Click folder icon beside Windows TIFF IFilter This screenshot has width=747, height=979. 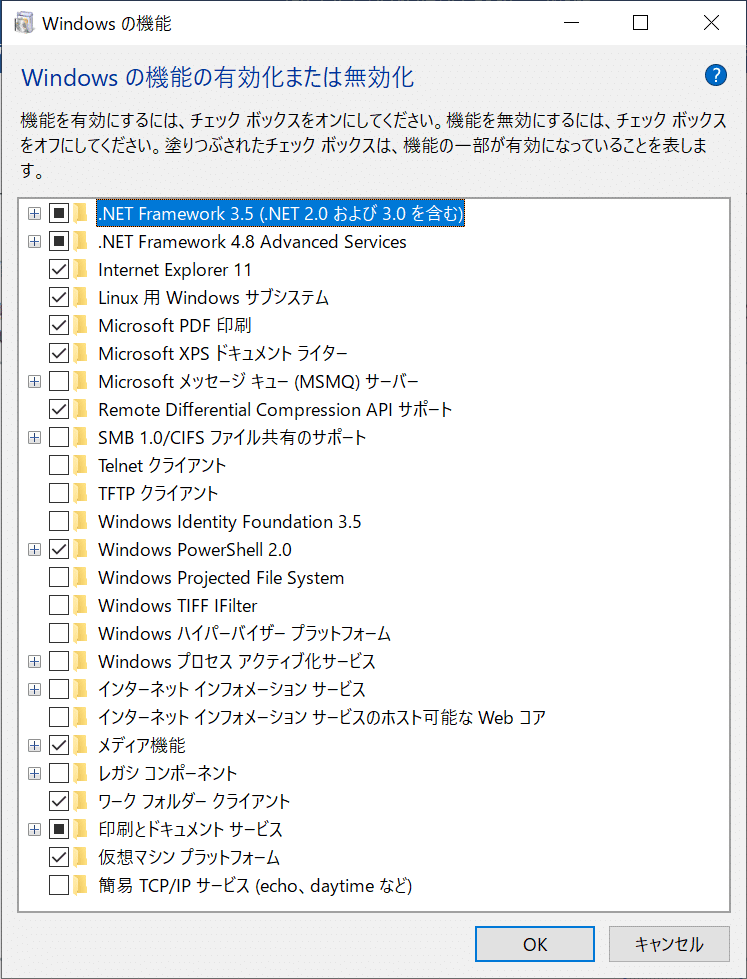(80, 605)
